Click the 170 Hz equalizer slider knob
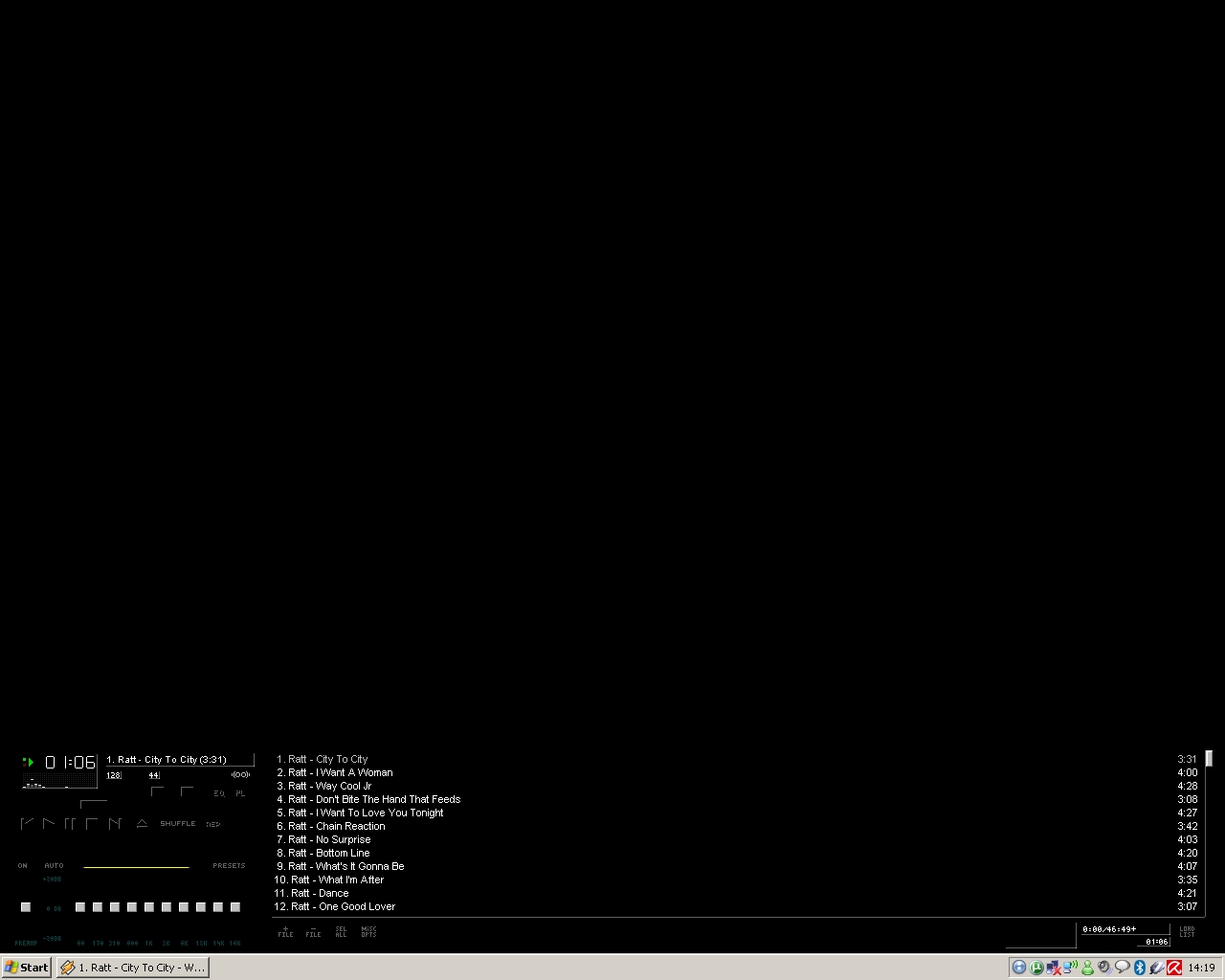Image resolution: width=1225 pixels, height=980 pixels. point(98,907)
